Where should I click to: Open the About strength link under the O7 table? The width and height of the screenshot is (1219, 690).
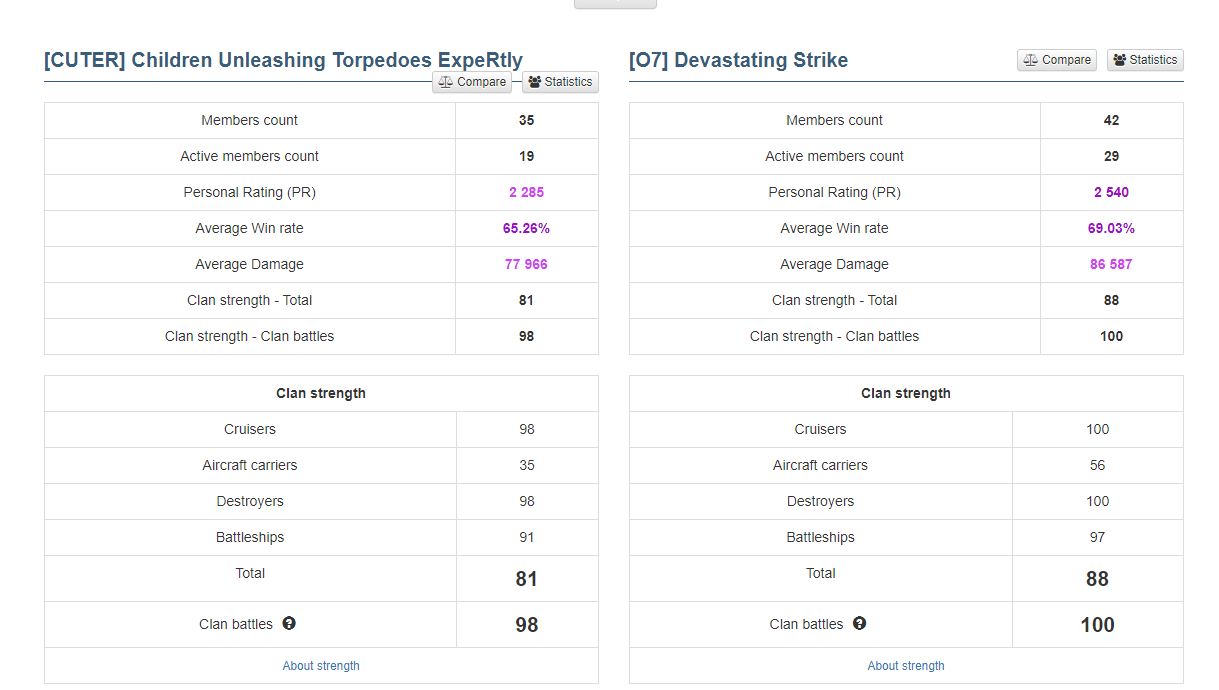coord(906,666)
